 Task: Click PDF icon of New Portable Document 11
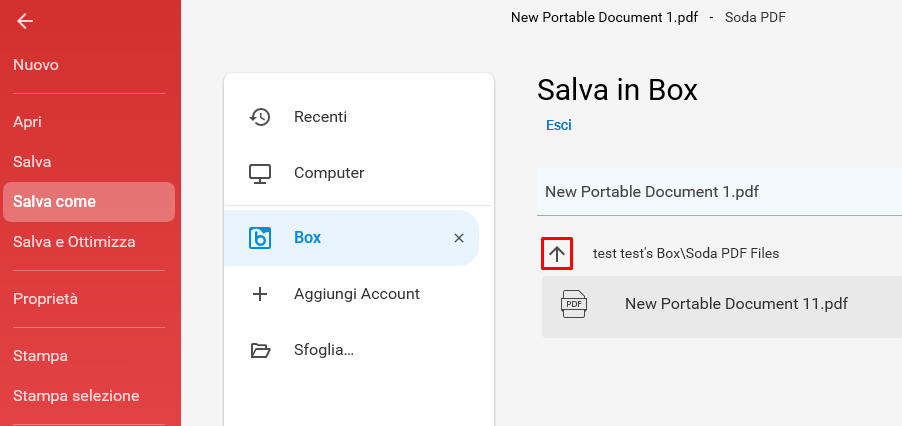tap(574, 304)
